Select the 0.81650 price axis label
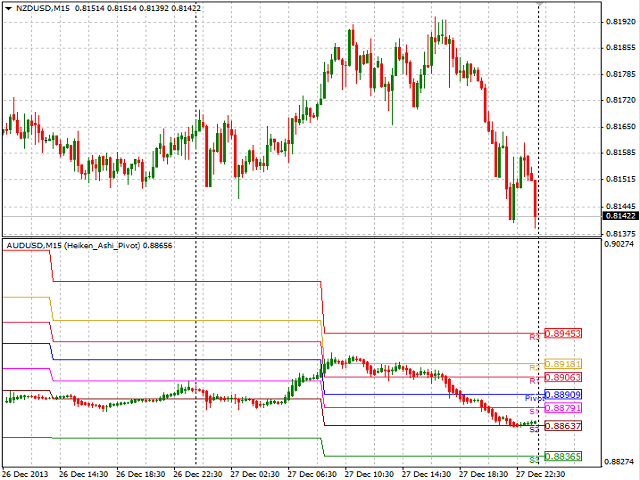Image resolution: width=640 pixels, height=480 pixels. pos(621,127)
